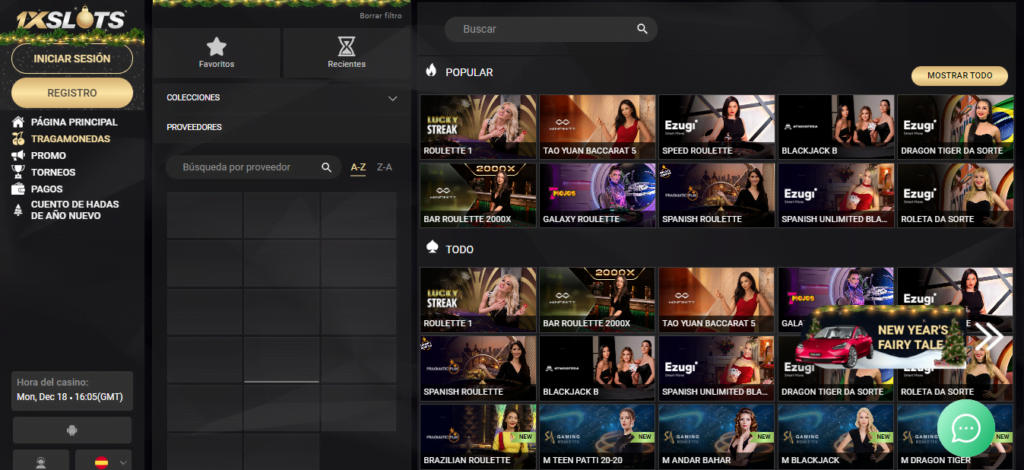This screenshot has width=1024, height=470.
Task: Open the Tragamonedas menu item
Action: tap(71, 139)
